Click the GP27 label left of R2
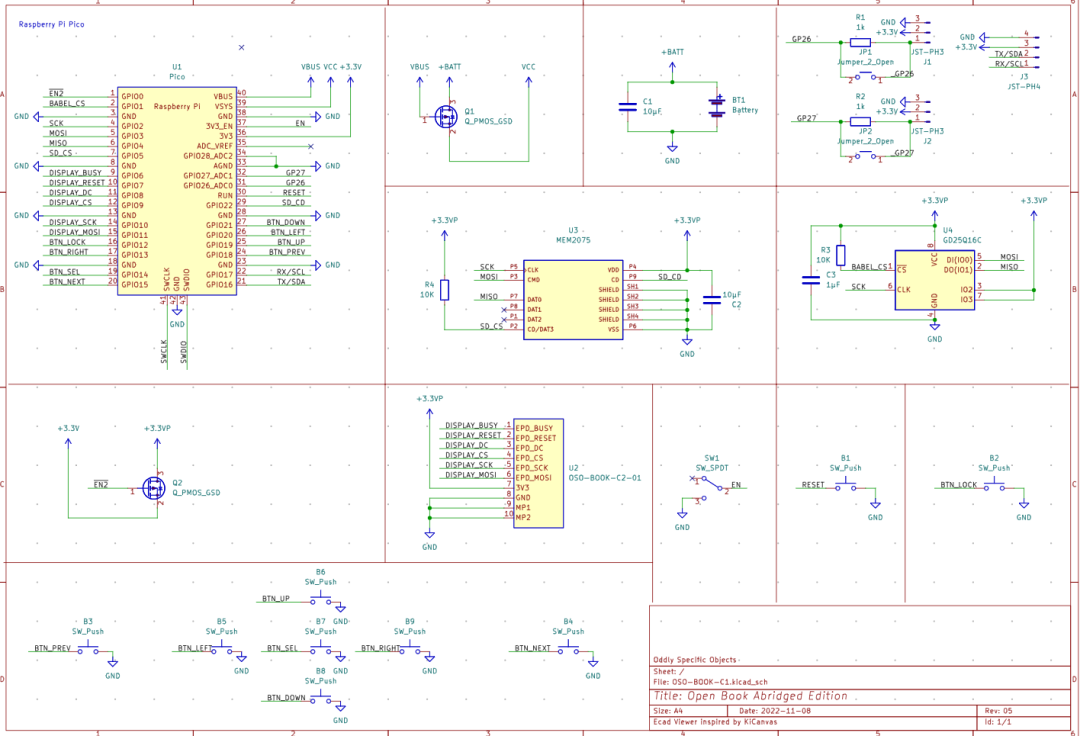 tap(807, 118)
